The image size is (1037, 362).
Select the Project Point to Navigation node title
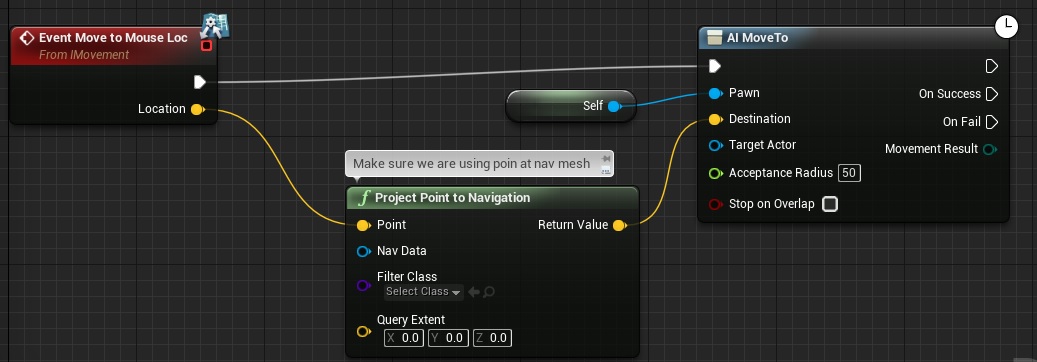(x=452, y=198)
